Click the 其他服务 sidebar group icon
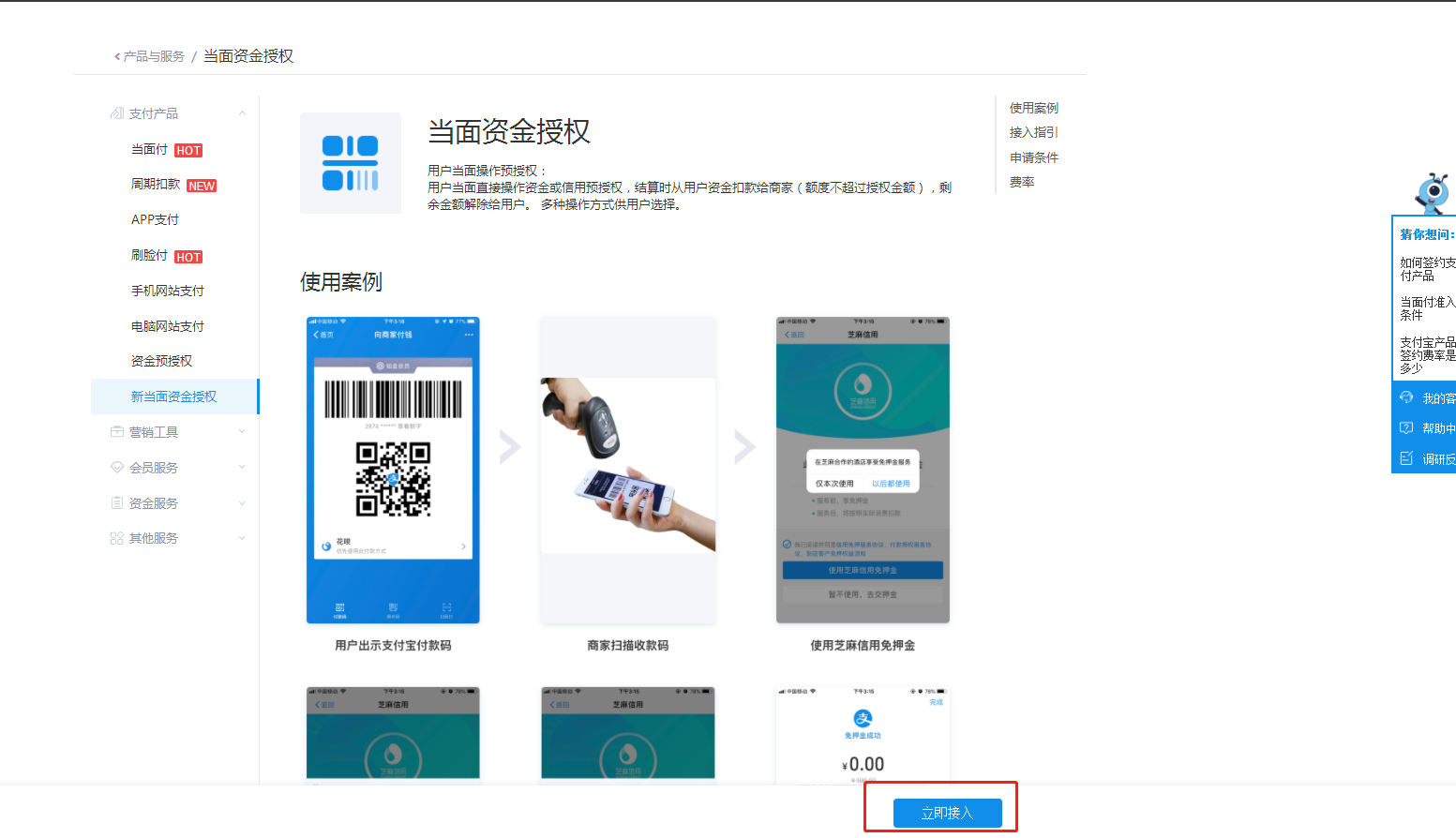This screenshot has height=838, width=1456. pyautogui.click(x=117, y=539)
